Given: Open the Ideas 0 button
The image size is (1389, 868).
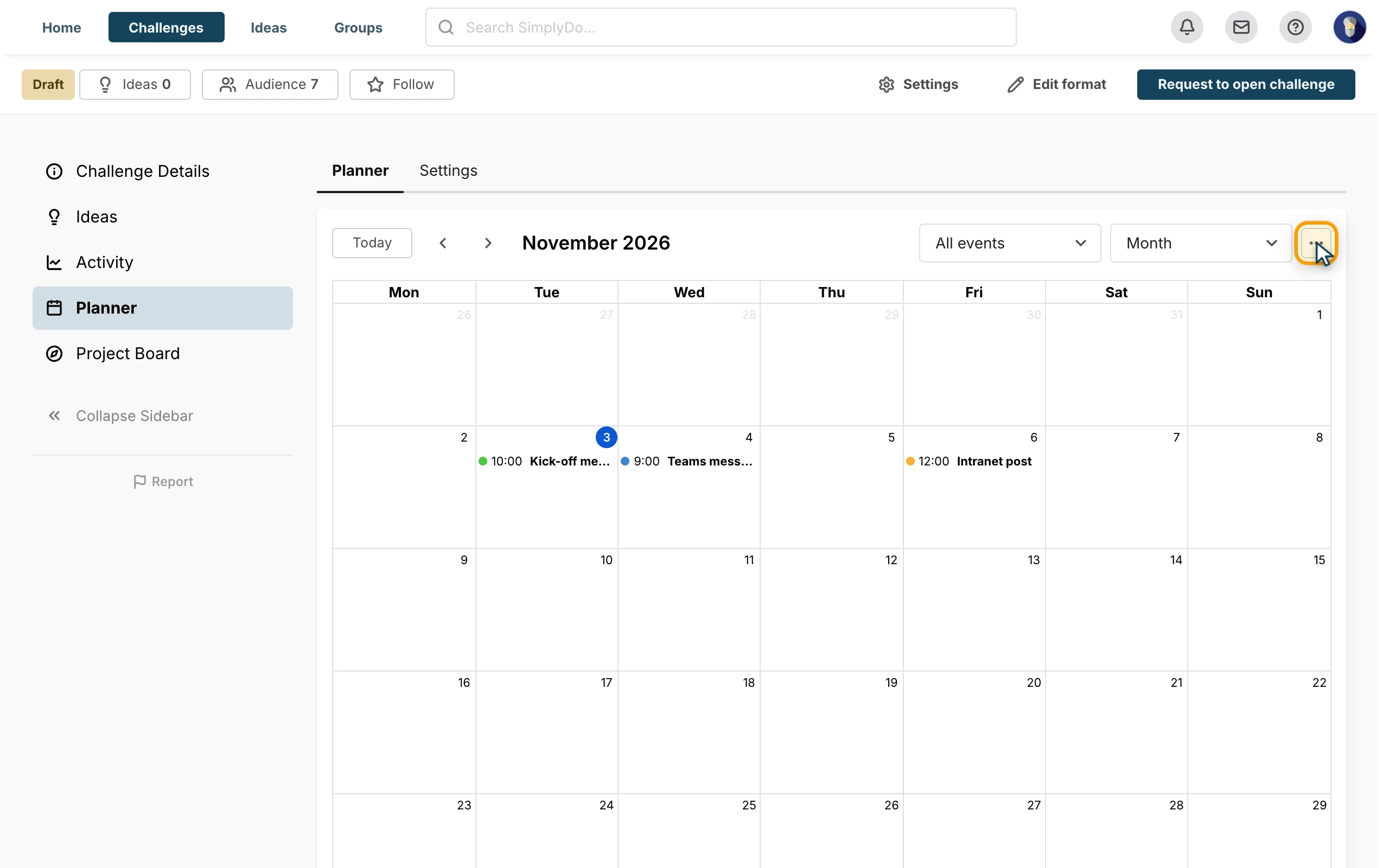Looking at the screenshot, I should coord(135,85).
